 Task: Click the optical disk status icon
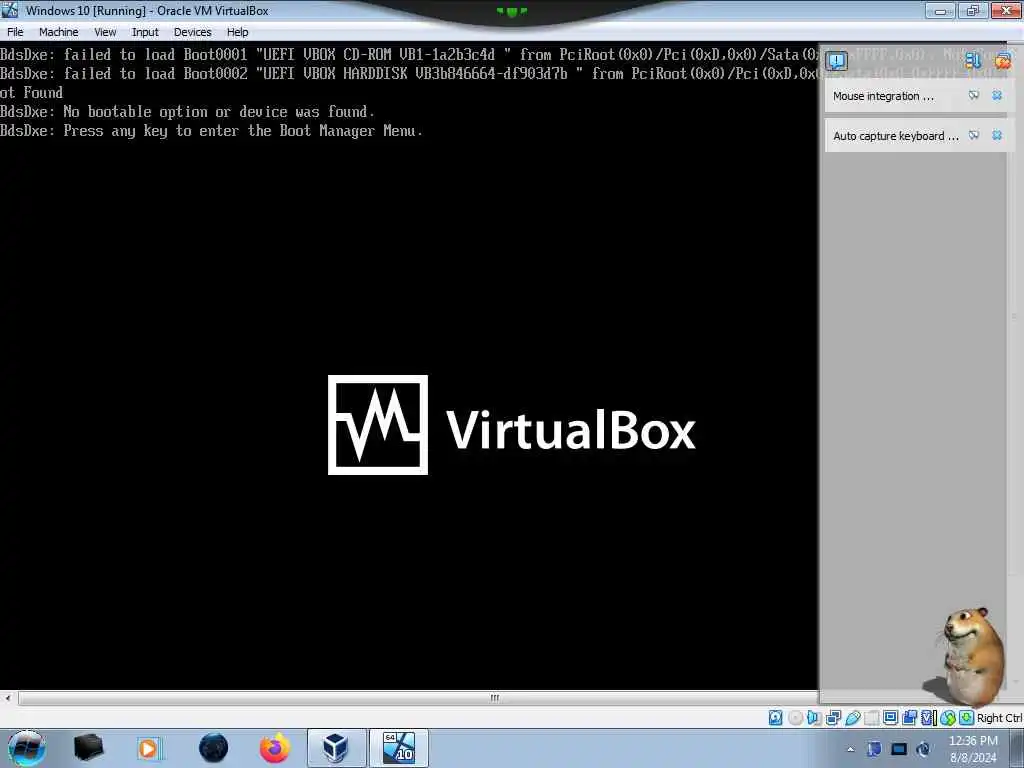tap(796, 718)
